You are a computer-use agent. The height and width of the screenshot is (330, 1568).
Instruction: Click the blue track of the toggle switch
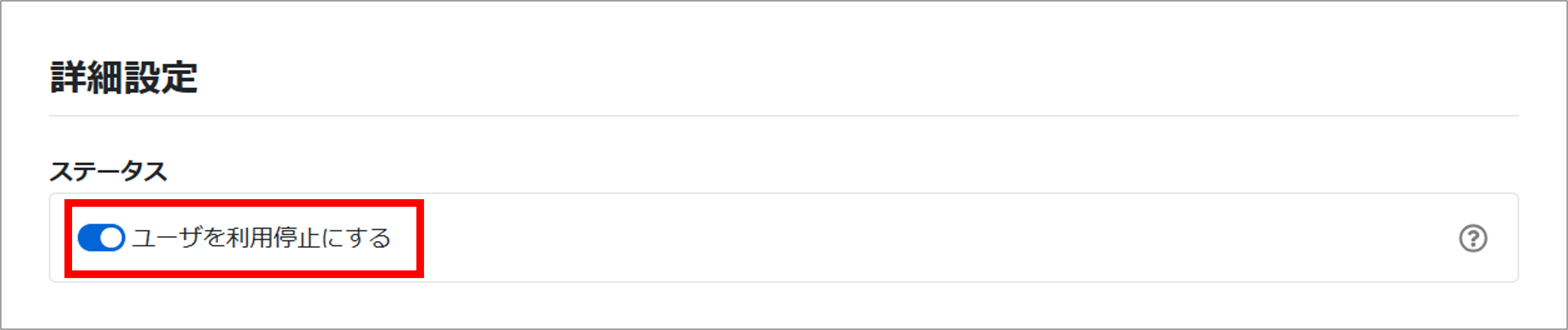[x=89, y=238]
